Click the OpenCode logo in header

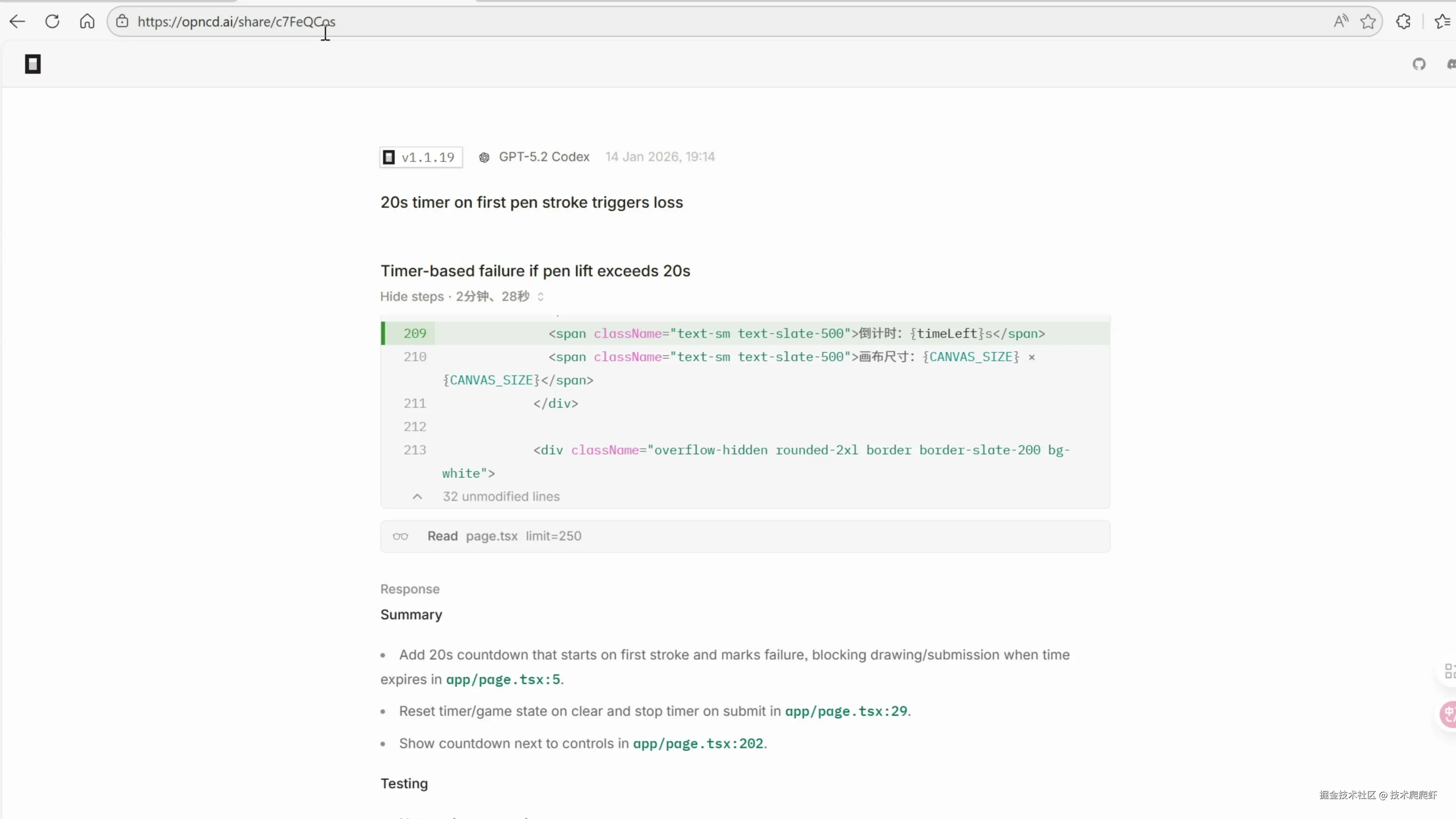pos(33,64)
